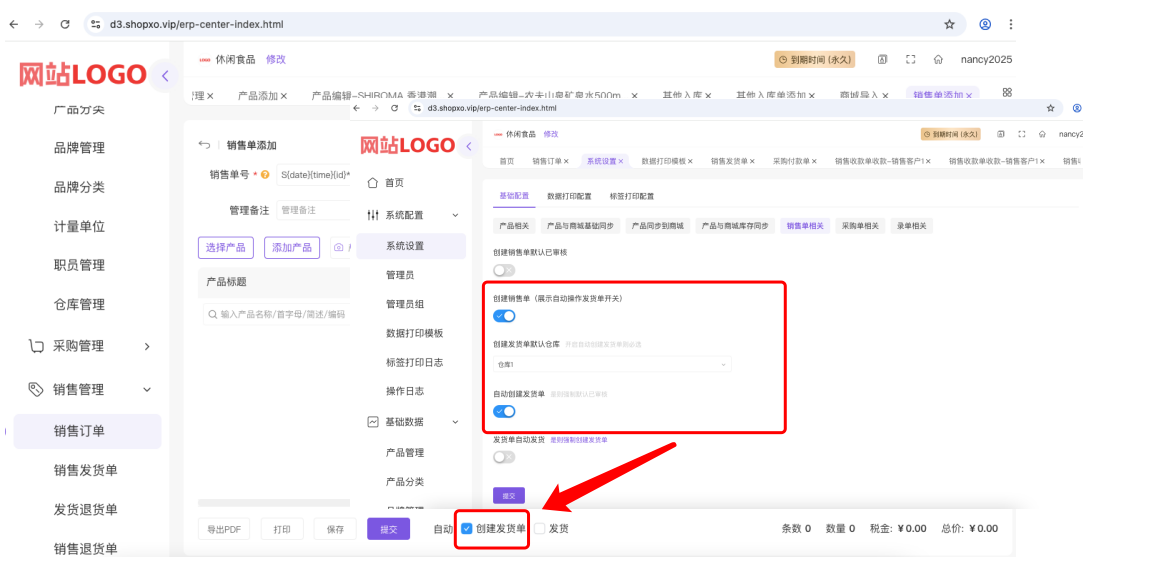
Task: Click the 添加产品 button
Action: 292,248
